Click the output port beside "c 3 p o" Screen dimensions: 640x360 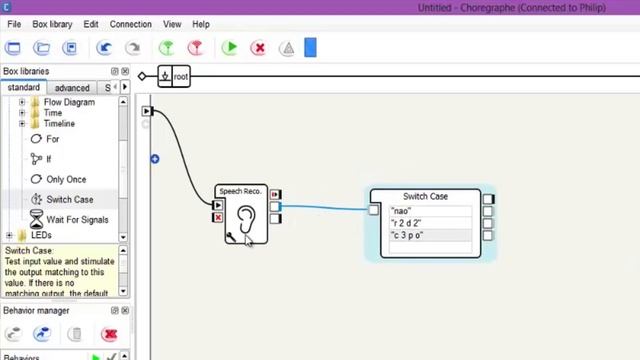[x=488, y=236]
